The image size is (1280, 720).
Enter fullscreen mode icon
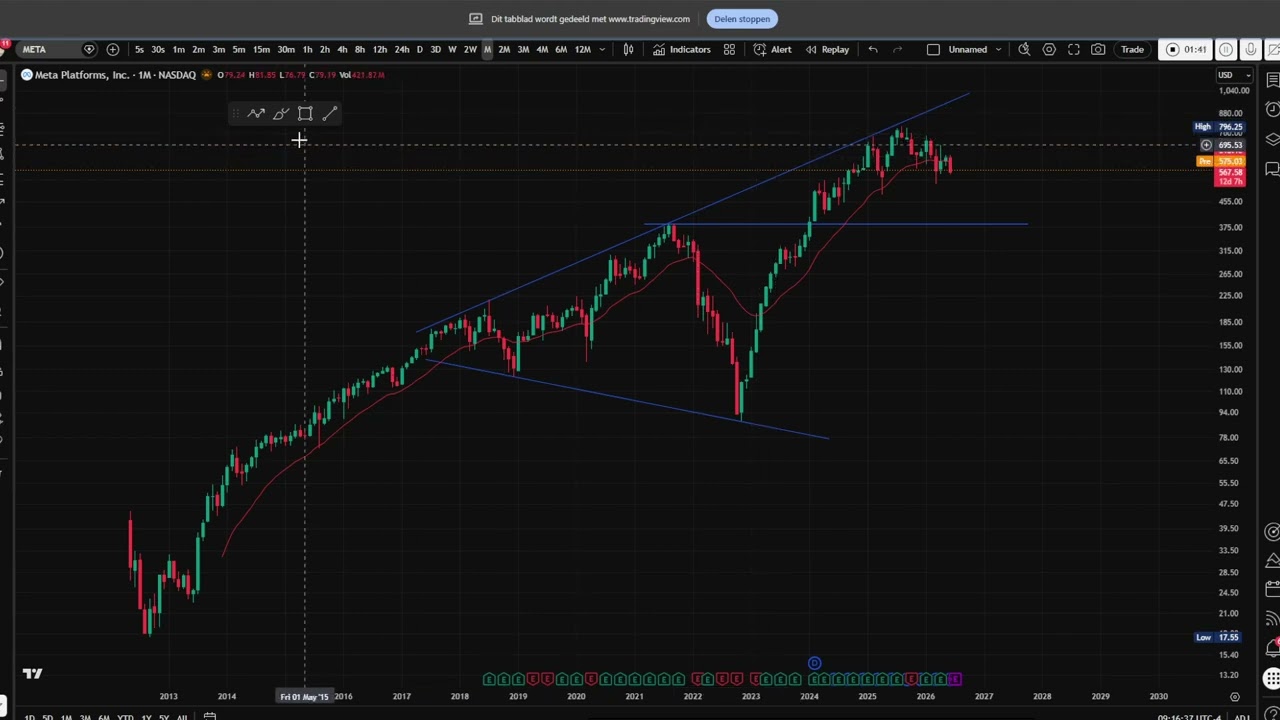tap(1073, 49)
